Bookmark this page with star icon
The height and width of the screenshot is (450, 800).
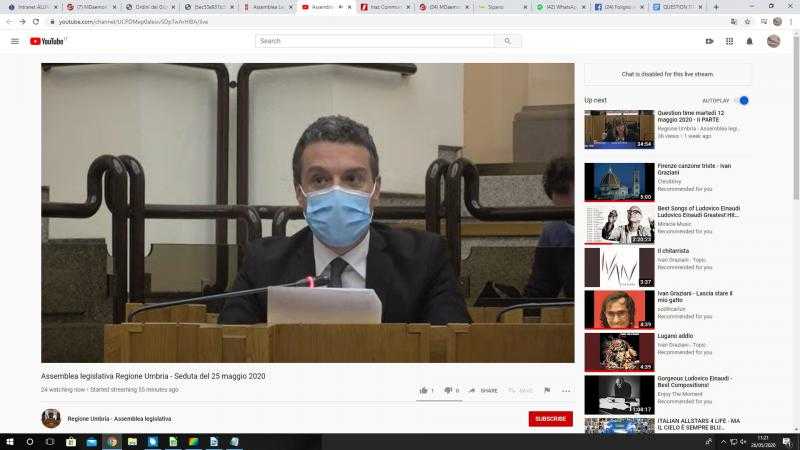(x=747, y=21)
